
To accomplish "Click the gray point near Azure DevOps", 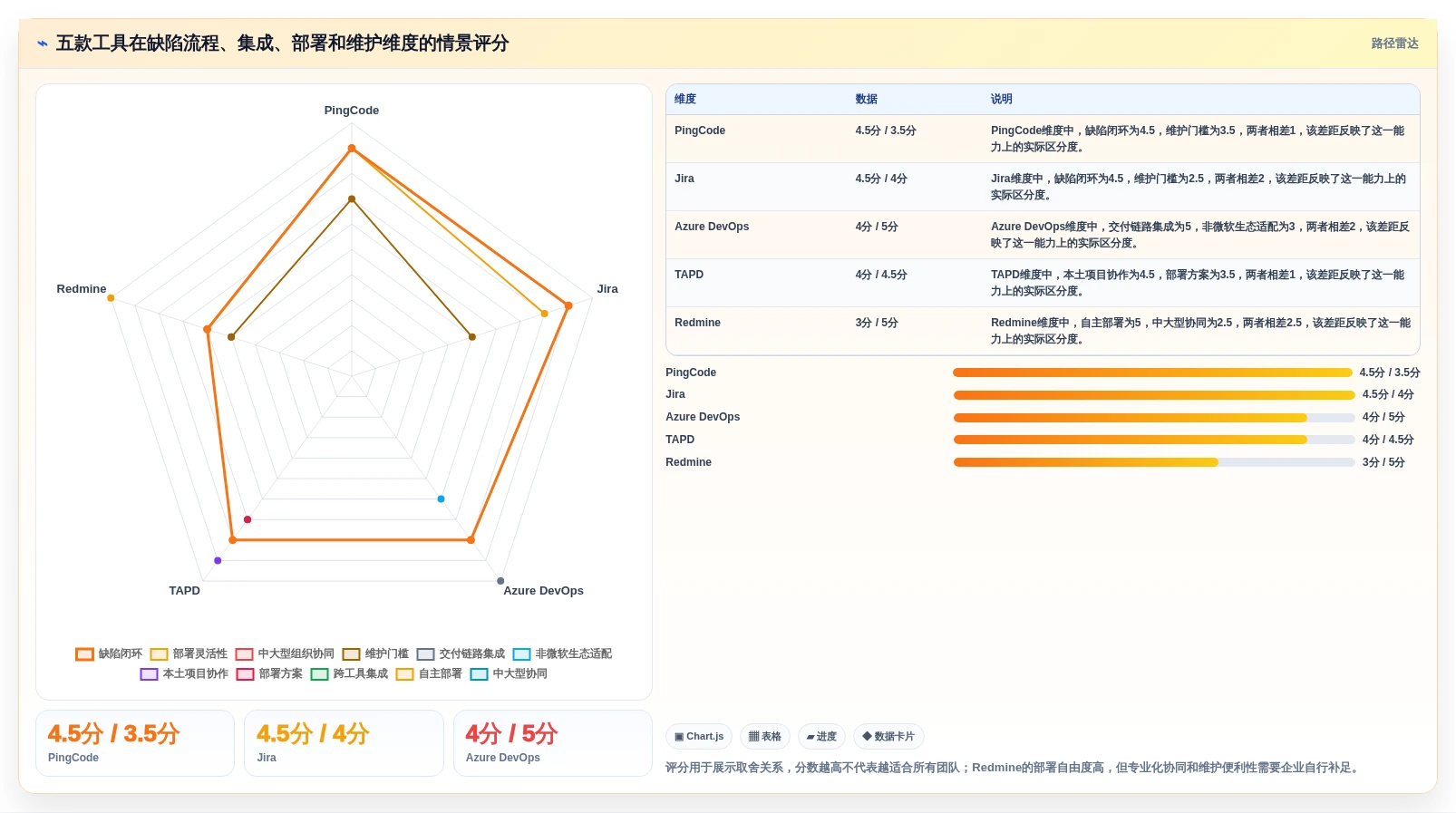I will click(x=500, y=581).
